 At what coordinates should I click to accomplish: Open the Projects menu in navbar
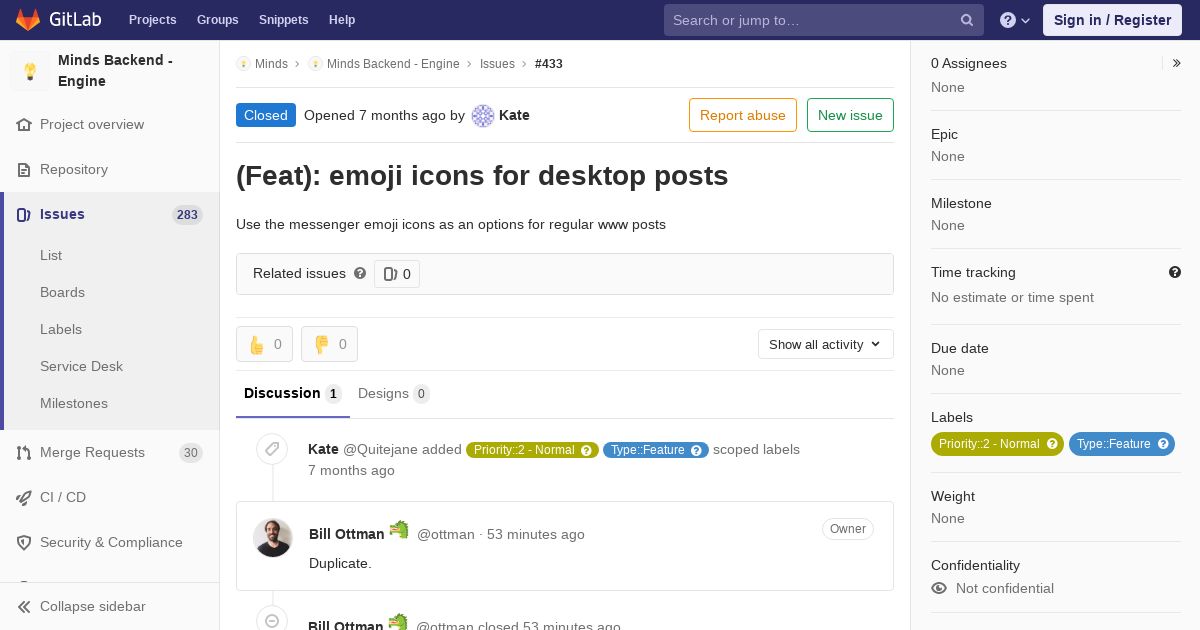click(153, 20)
